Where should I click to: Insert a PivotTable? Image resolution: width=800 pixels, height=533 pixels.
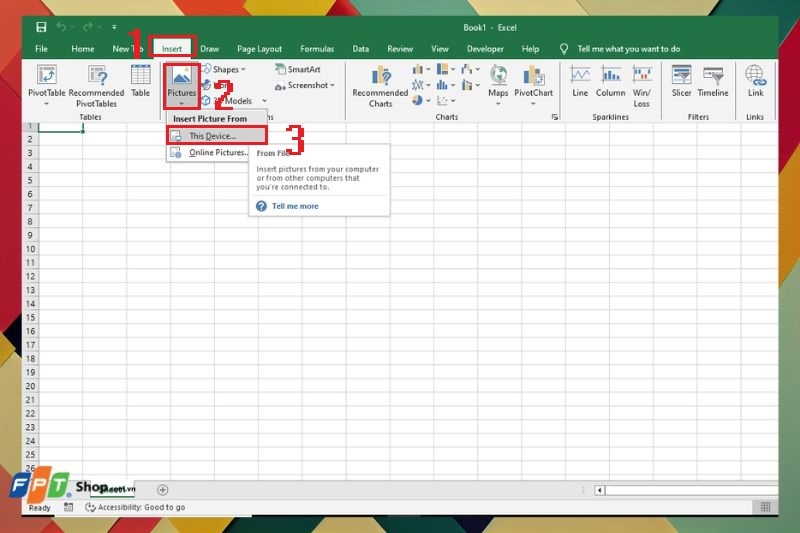coord(46,84)
